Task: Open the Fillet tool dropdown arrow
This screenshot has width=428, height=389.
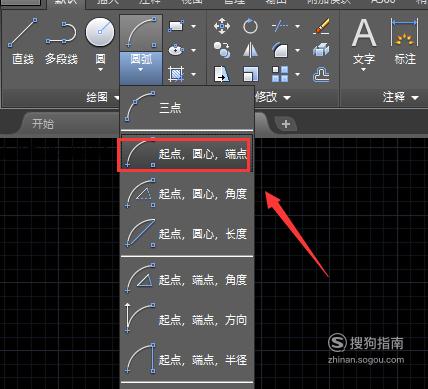Action: [297, 51]
